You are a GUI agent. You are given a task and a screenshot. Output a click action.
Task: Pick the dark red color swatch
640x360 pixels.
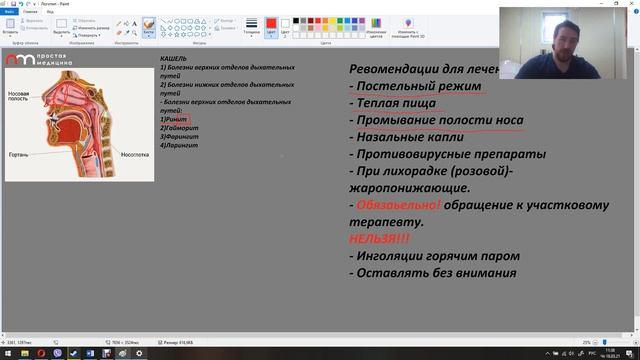[x=311, y=21]
